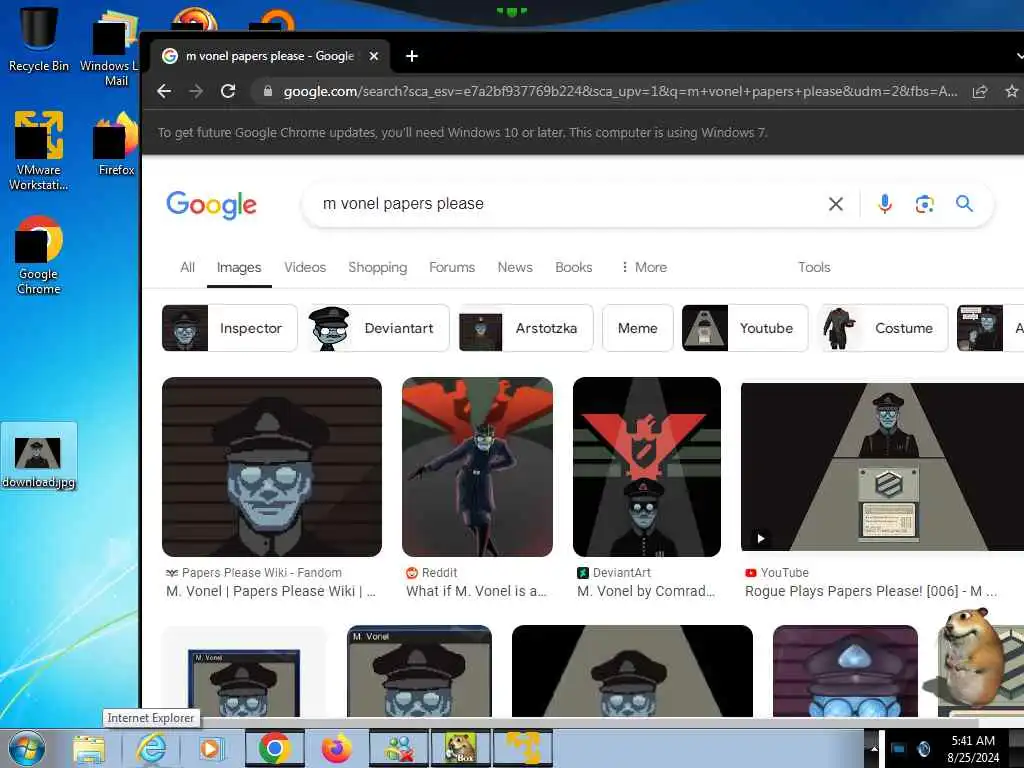Switch to Chrome via the taskbar button
This screenshot has width=1024, height=768.
tap(274, 748)
